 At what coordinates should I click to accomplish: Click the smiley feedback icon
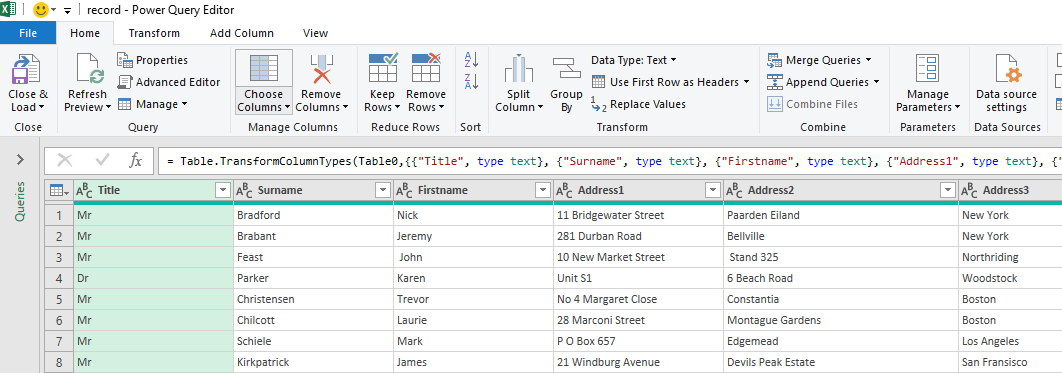click(x=41, y=10)
